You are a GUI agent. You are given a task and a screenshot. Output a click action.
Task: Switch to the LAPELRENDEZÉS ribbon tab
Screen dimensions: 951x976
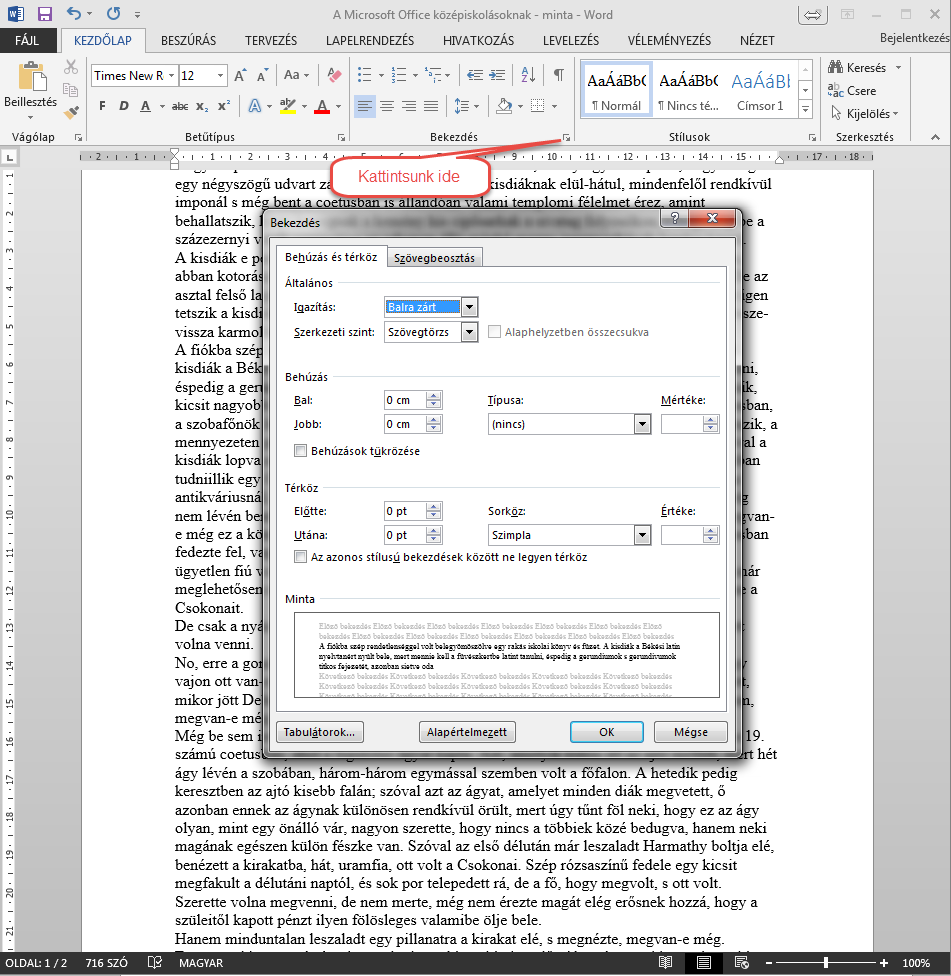tap(370, 40)
